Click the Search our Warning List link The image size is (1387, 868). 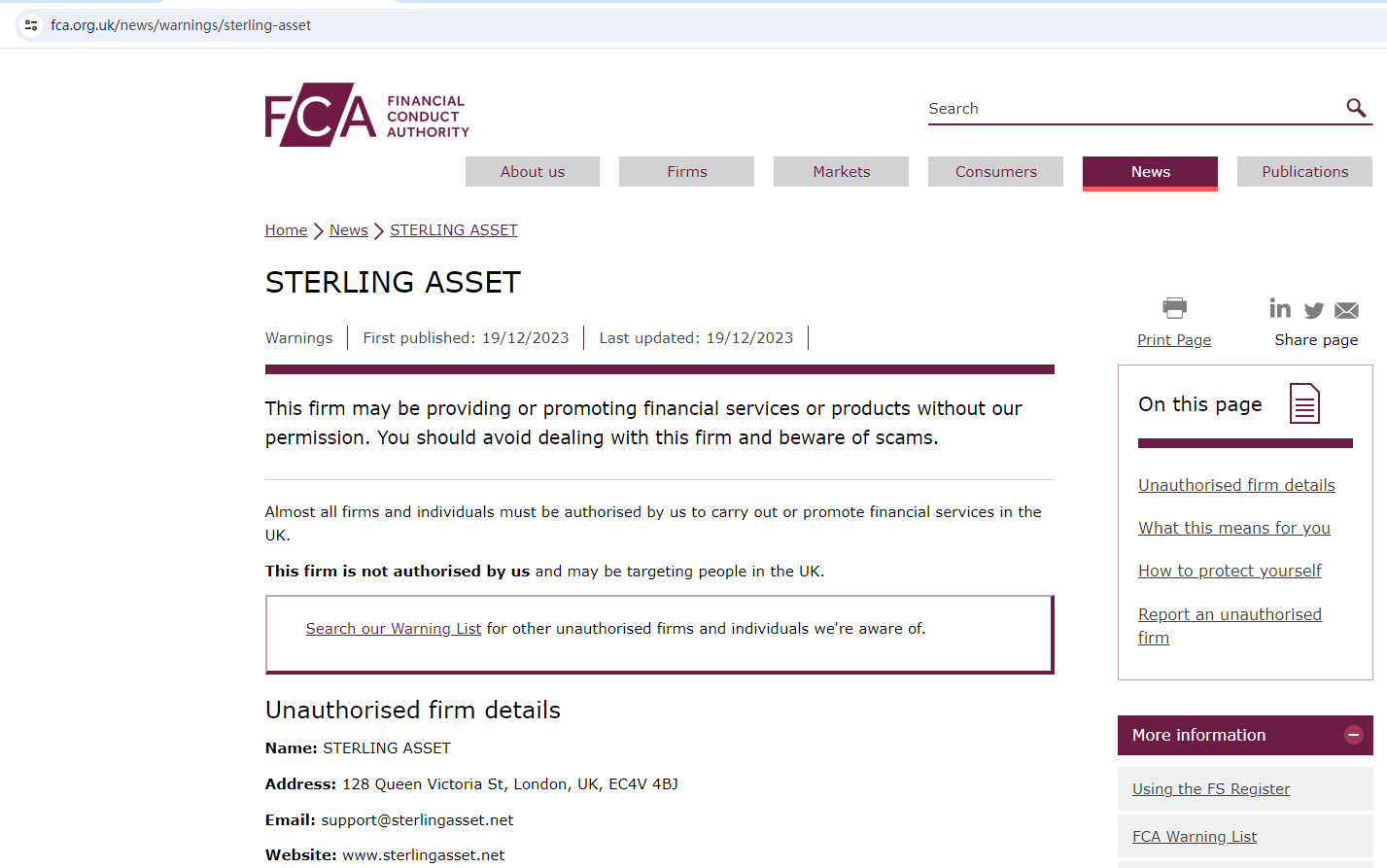point(393,629)
